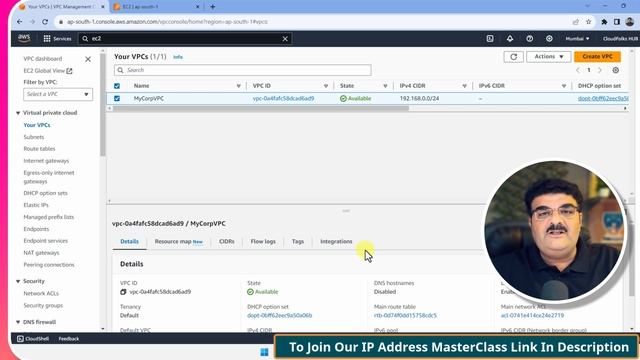Open EC2 Global View link
Screen dimensions: 640x360
[x=48, y=71]
